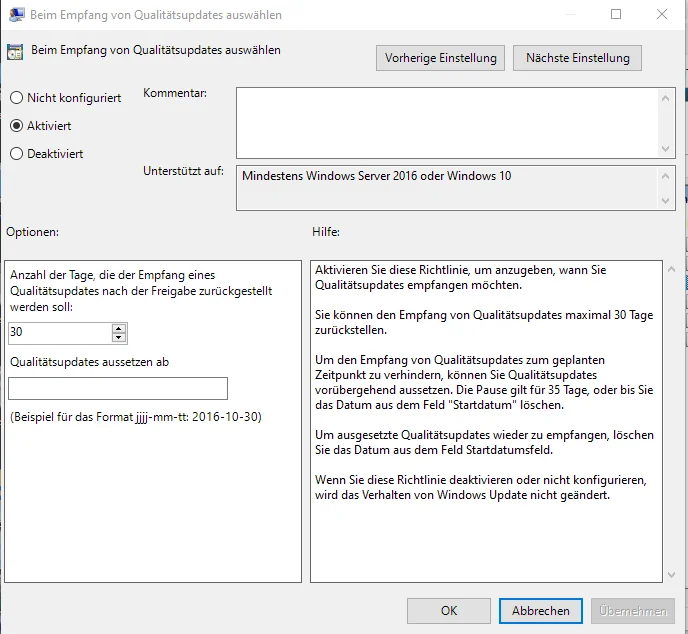The width and height of the screenshot is (688, 634).
Task: Confirm with the OK button
Action: tap(449, 611)
